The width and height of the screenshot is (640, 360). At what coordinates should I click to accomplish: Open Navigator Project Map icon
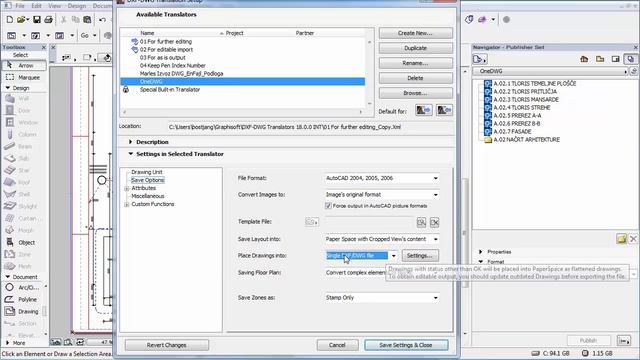click(x=584, y=60)
